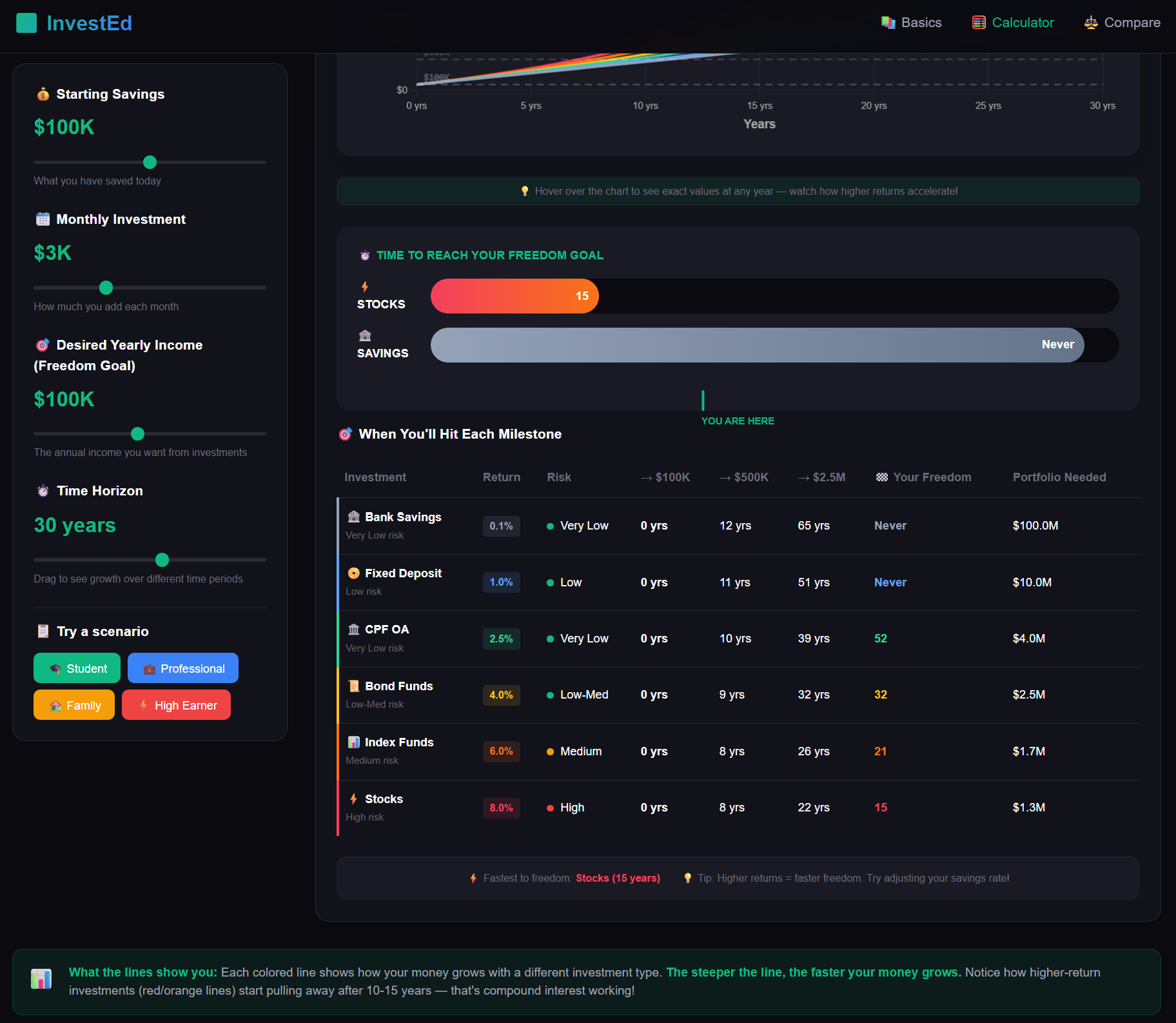Click the $10.0M portfolio value
The image size is (1176, 1023).
(1032, 582)
